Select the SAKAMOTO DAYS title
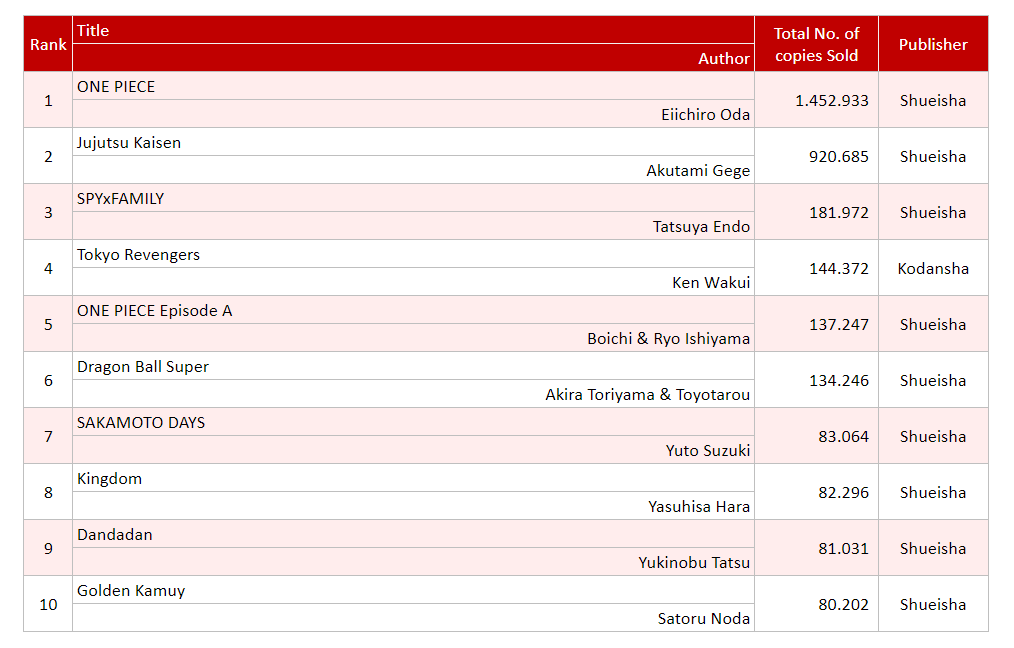Screen dimensions: 1014x648 tap(141, 423)
